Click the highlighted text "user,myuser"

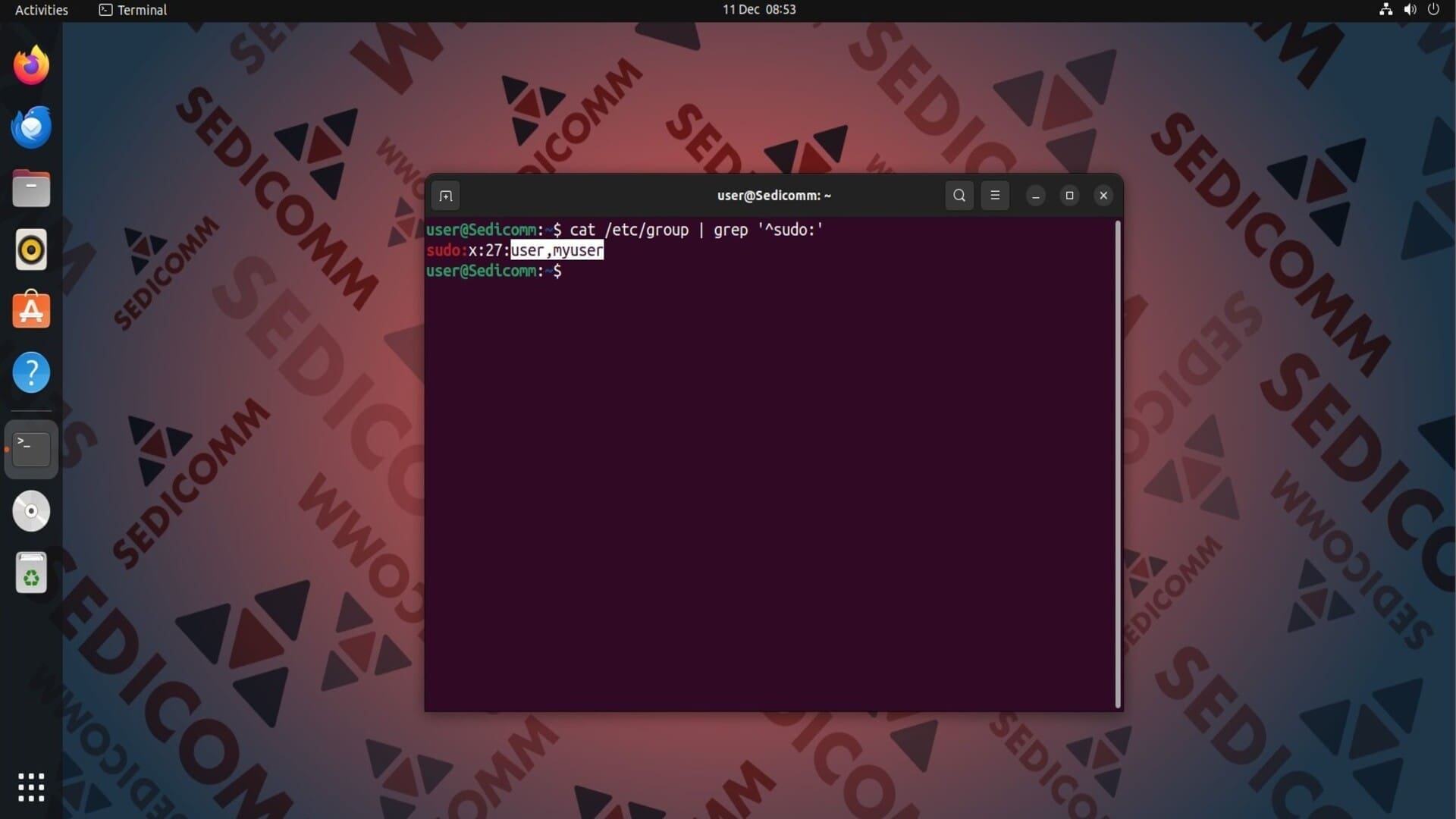(x=557, y=250)
